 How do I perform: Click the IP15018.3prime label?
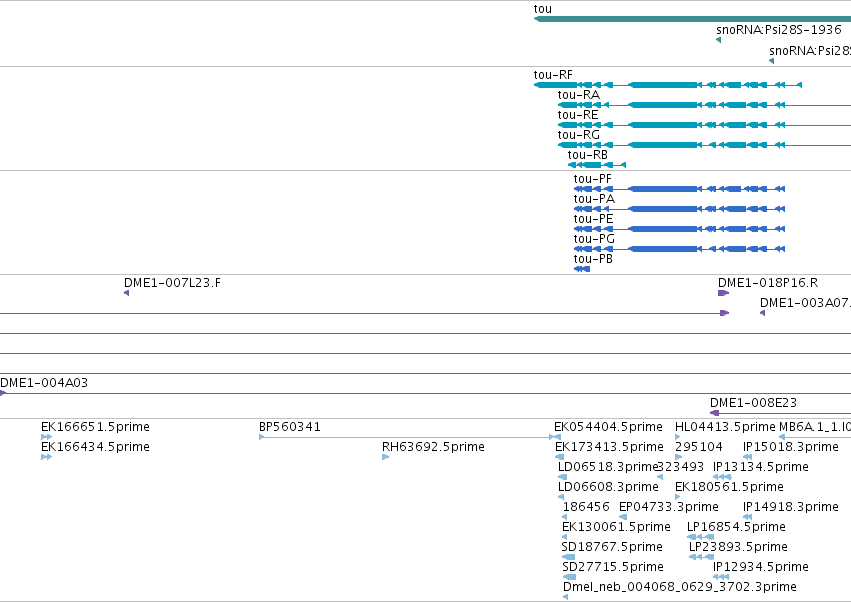point(791,447)
